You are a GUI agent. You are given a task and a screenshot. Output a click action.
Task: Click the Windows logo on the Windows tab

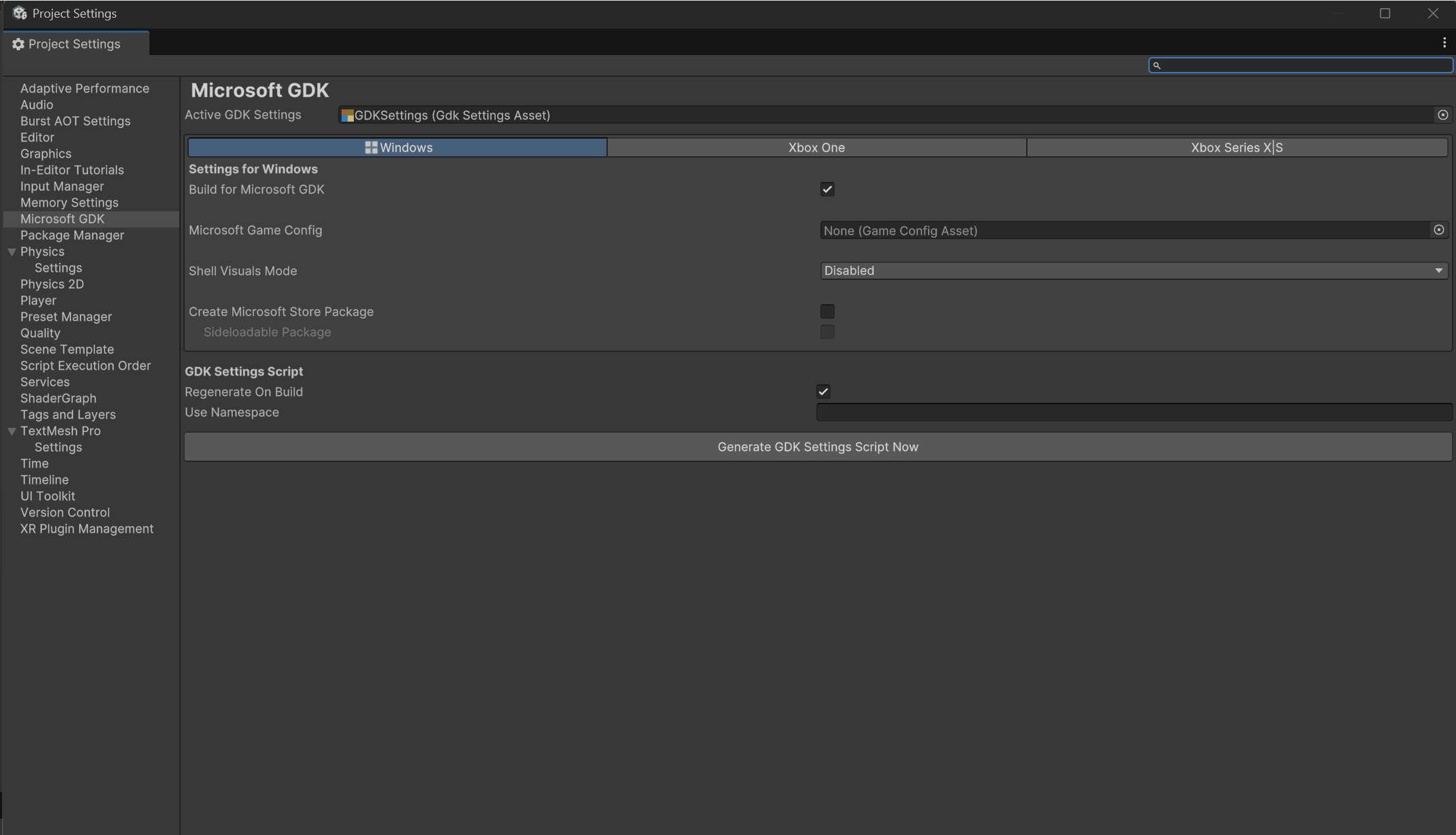click(x=371, y=147)
